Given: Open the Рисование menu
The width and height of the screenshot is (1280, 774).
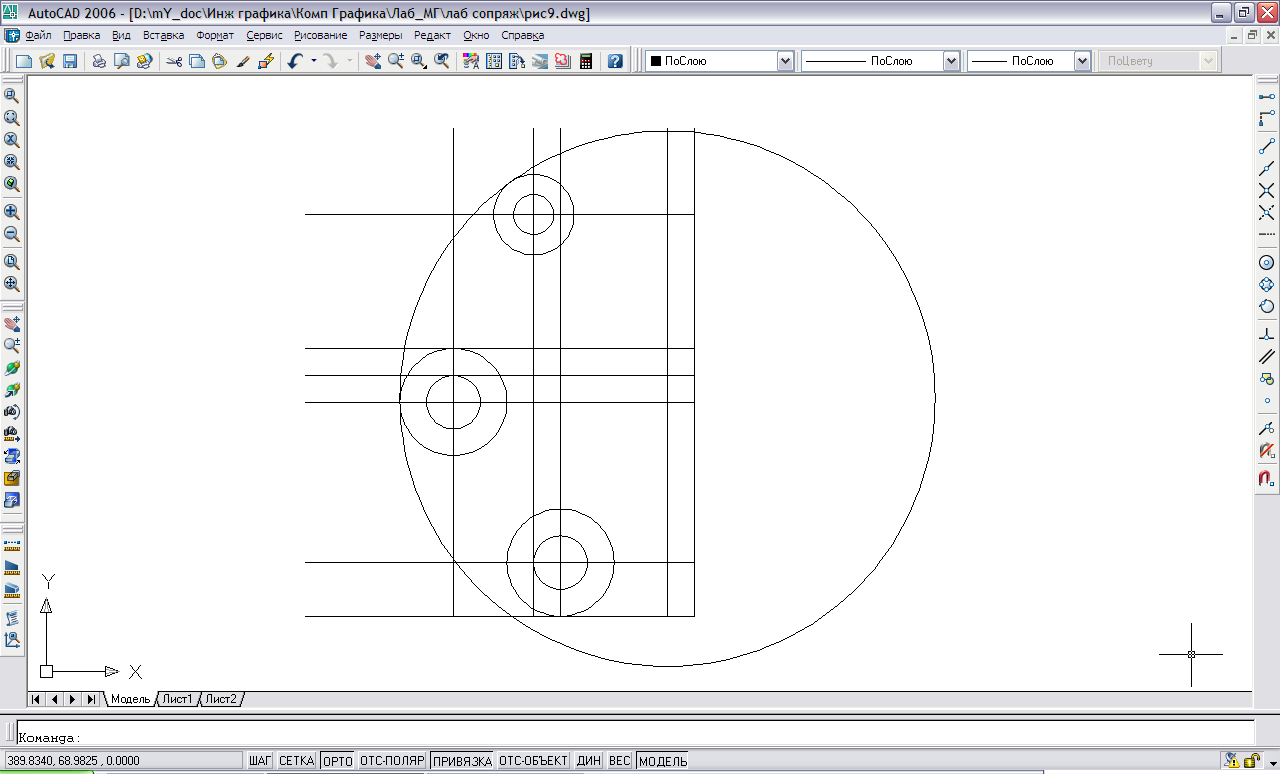Looking at the screenshot, I should pyautogui.click(x=321, y=35).
